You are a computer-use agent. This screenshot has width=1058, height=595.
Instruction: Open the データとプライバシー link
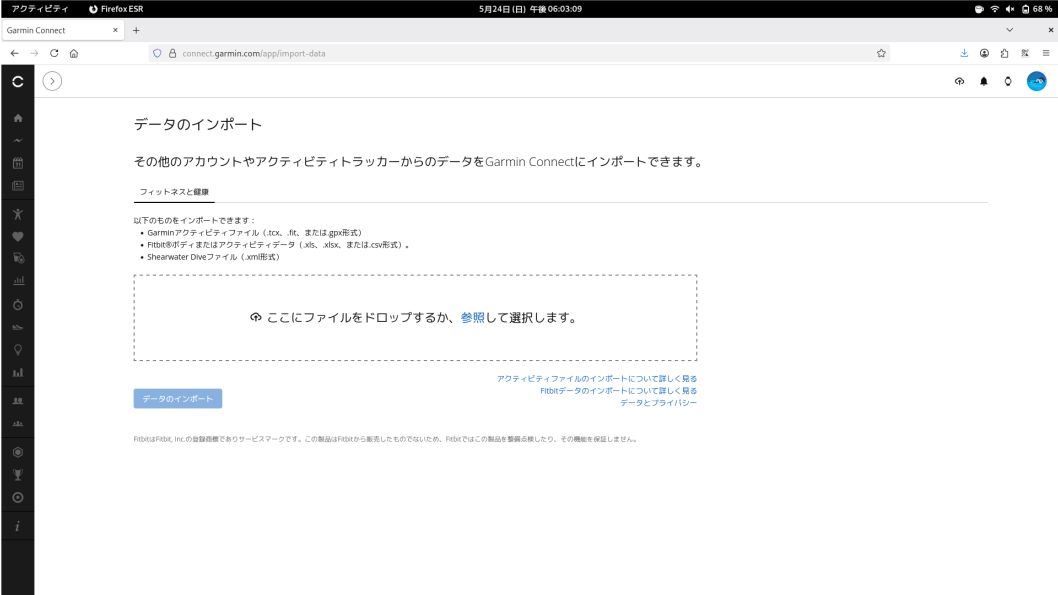click(659, 403)
